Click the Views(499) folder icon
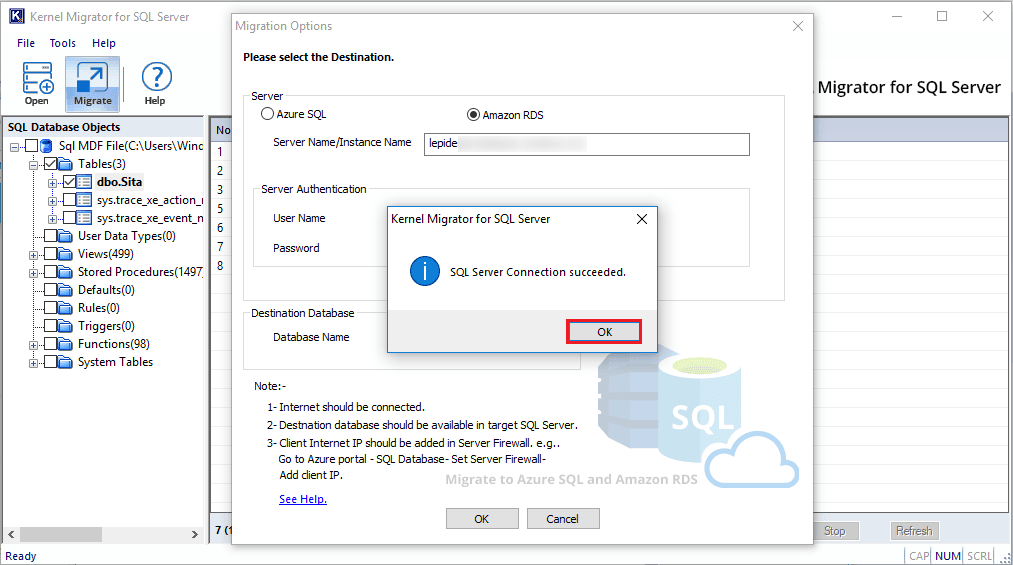The height and width of the screenshot is (565, 1013). (x=65, y=254)
